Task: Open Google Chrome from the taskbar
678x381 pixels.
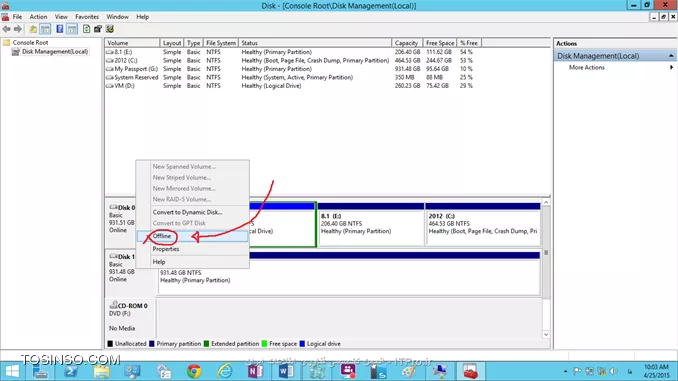Action: point(194,371)
